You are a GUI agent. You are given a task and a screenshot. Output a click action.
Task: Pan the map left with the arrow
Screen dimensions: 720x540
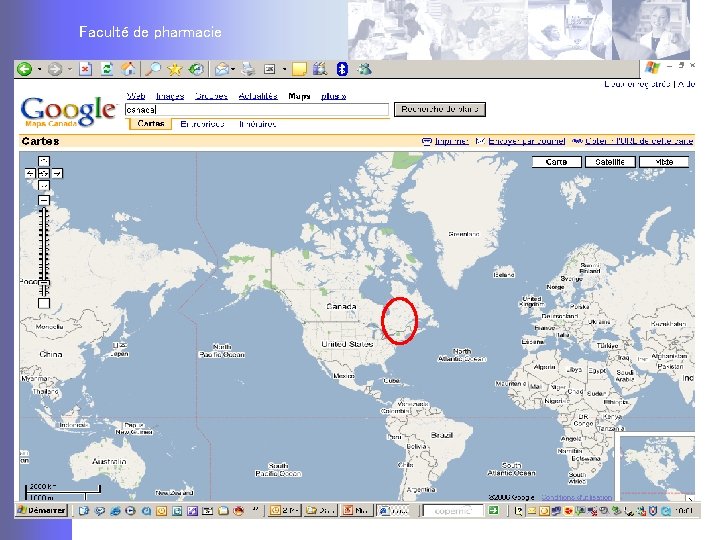(30, 173)
